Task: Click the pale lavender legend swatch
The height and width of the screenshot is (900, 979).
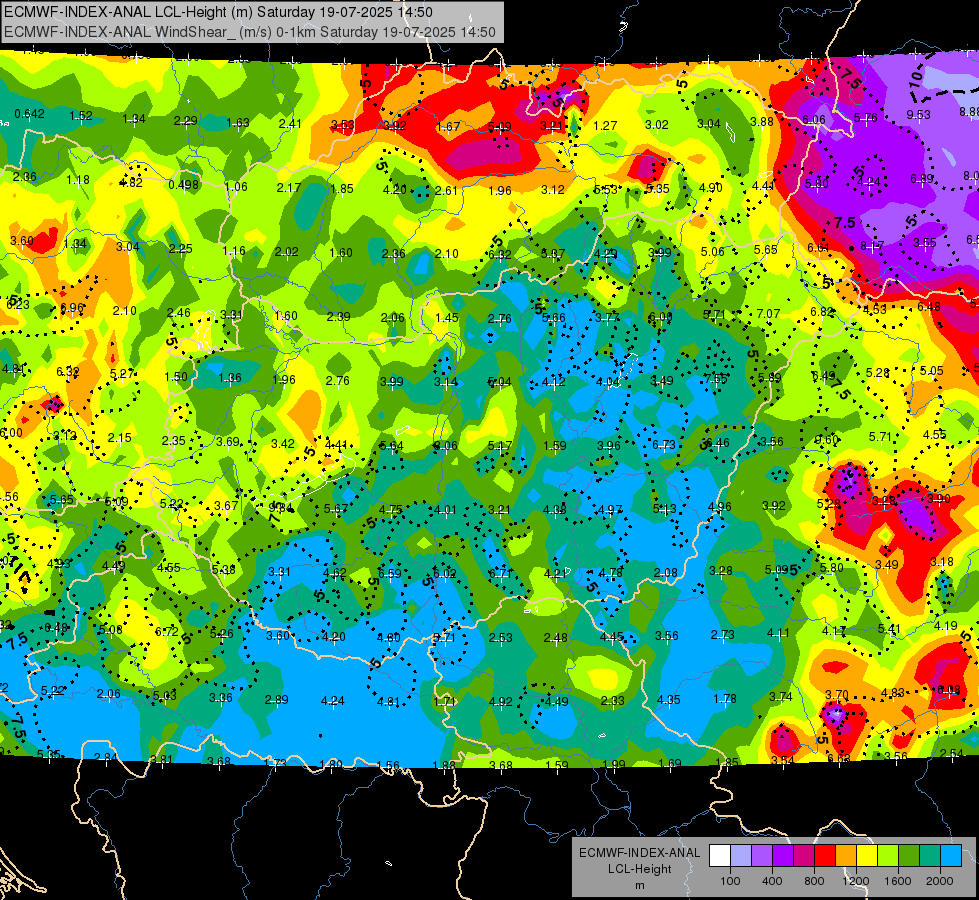Action: click(741, 855)
